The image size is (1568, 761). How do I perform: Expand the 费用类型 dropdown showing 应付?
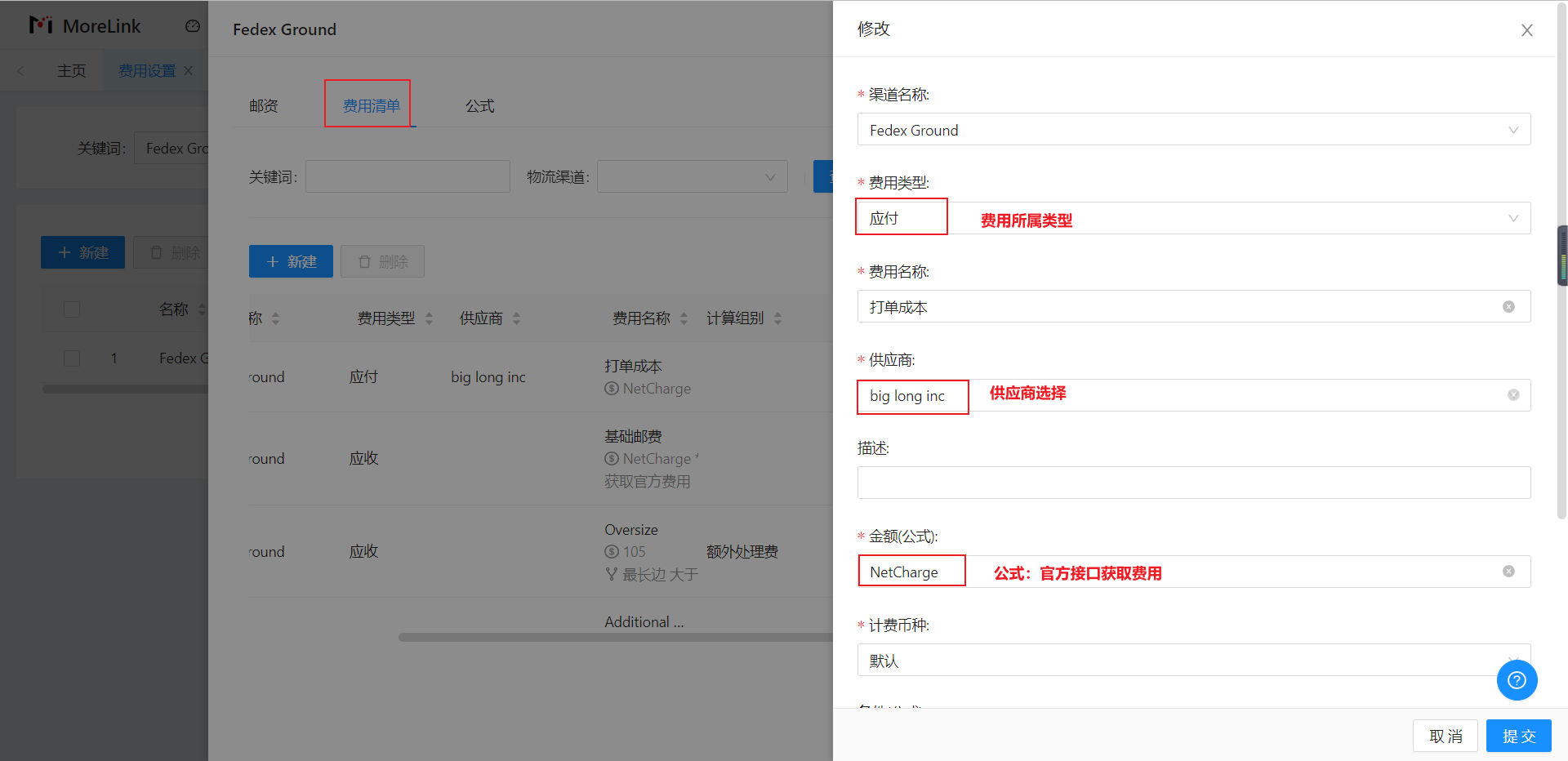(x=1192, y=218)
